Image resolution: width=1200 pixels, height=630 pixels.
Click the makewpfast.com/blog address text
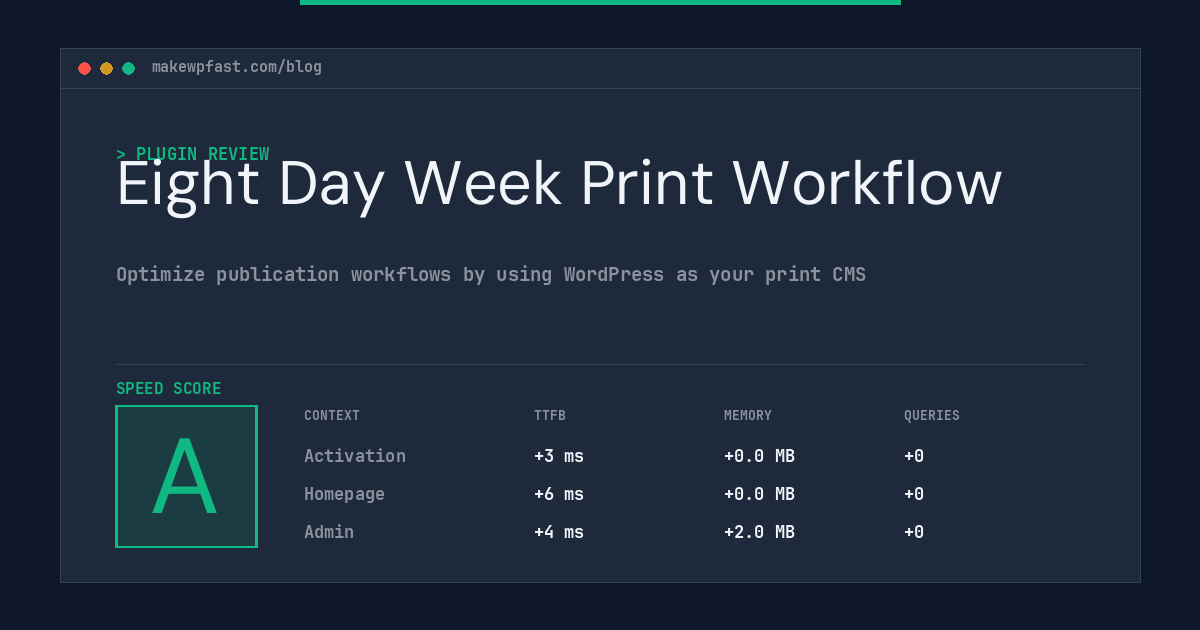(237, 67)
